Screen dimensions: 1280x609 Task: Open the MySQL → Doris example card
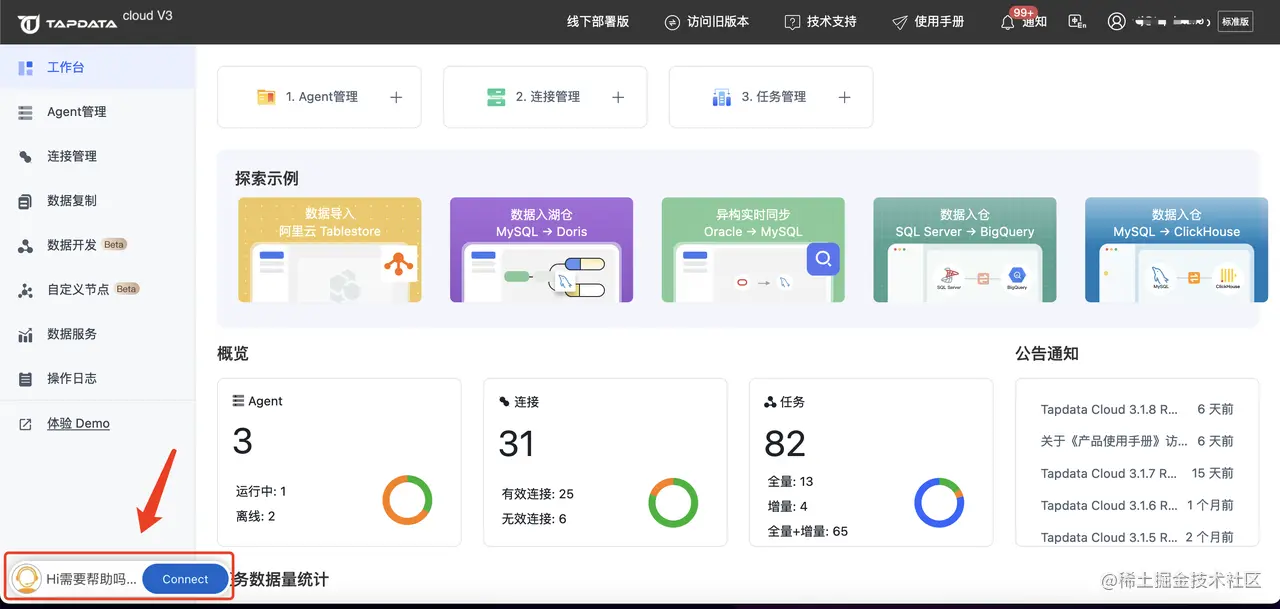coord(541,250)
